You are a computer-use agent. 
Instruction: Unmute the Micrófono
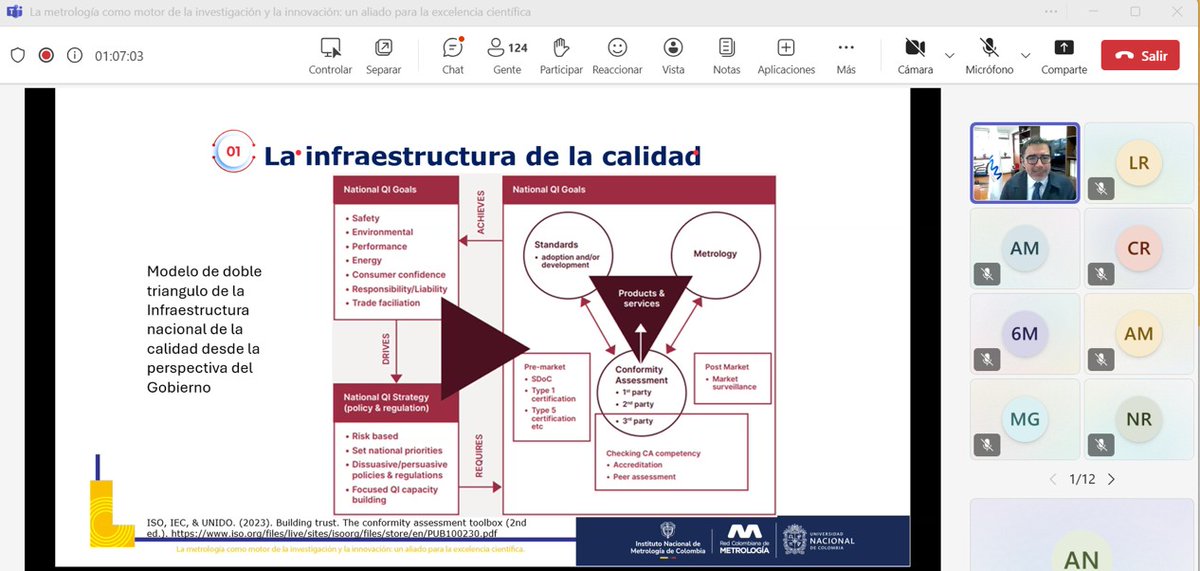click(x=989, y=56)
